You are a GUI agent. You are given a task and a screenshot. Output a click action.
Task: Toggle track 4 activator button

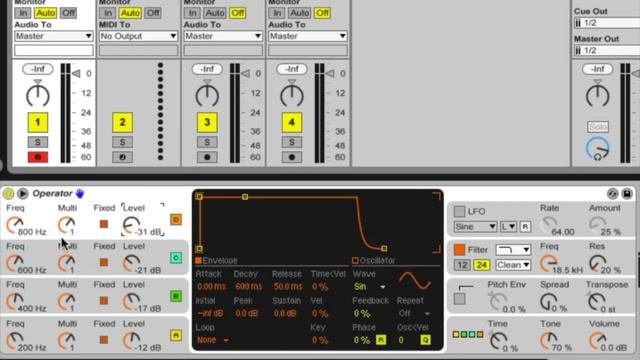coord(291,122)
